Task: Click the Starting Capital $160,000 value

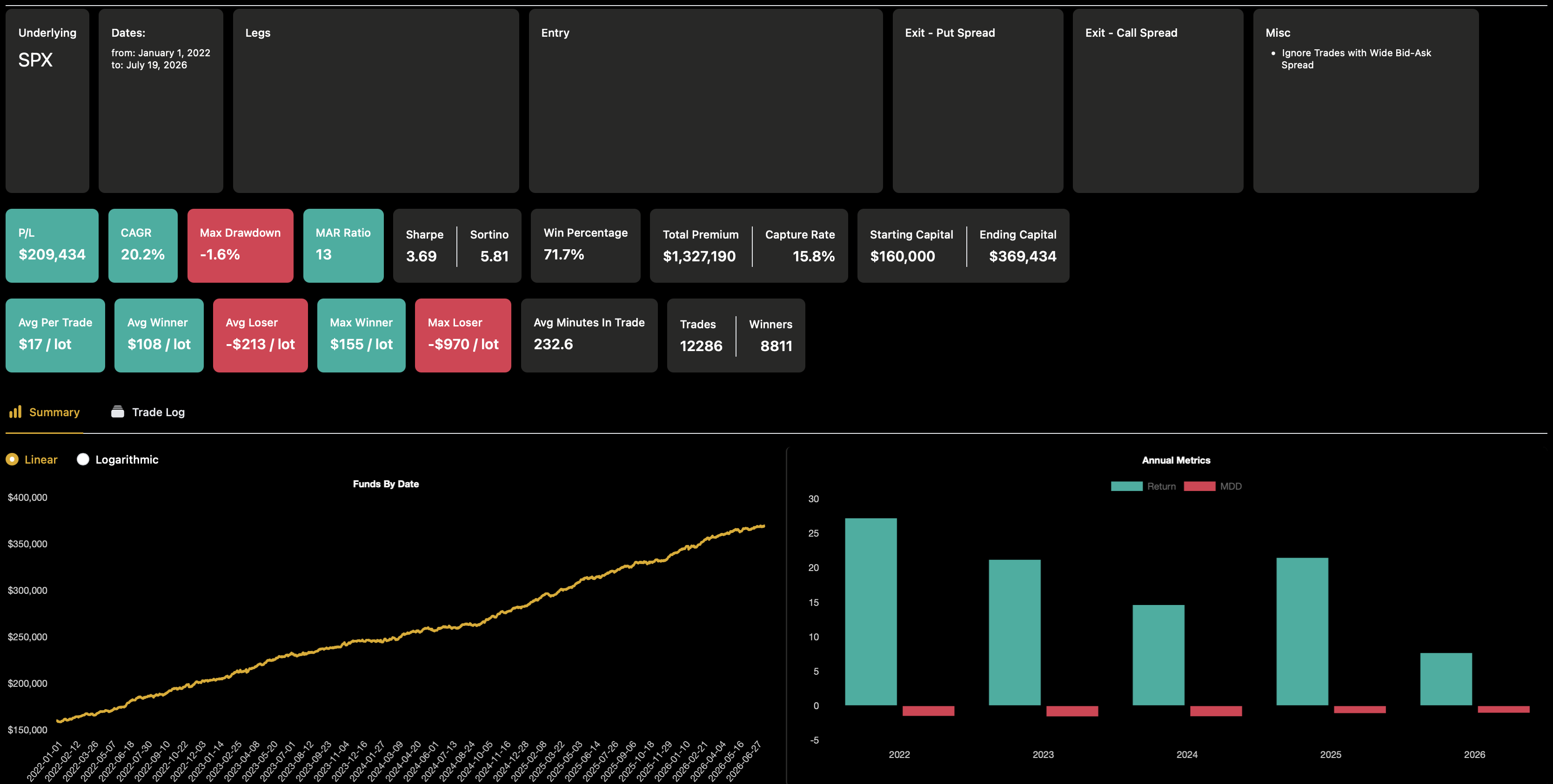Action: [x=903, y=256]
